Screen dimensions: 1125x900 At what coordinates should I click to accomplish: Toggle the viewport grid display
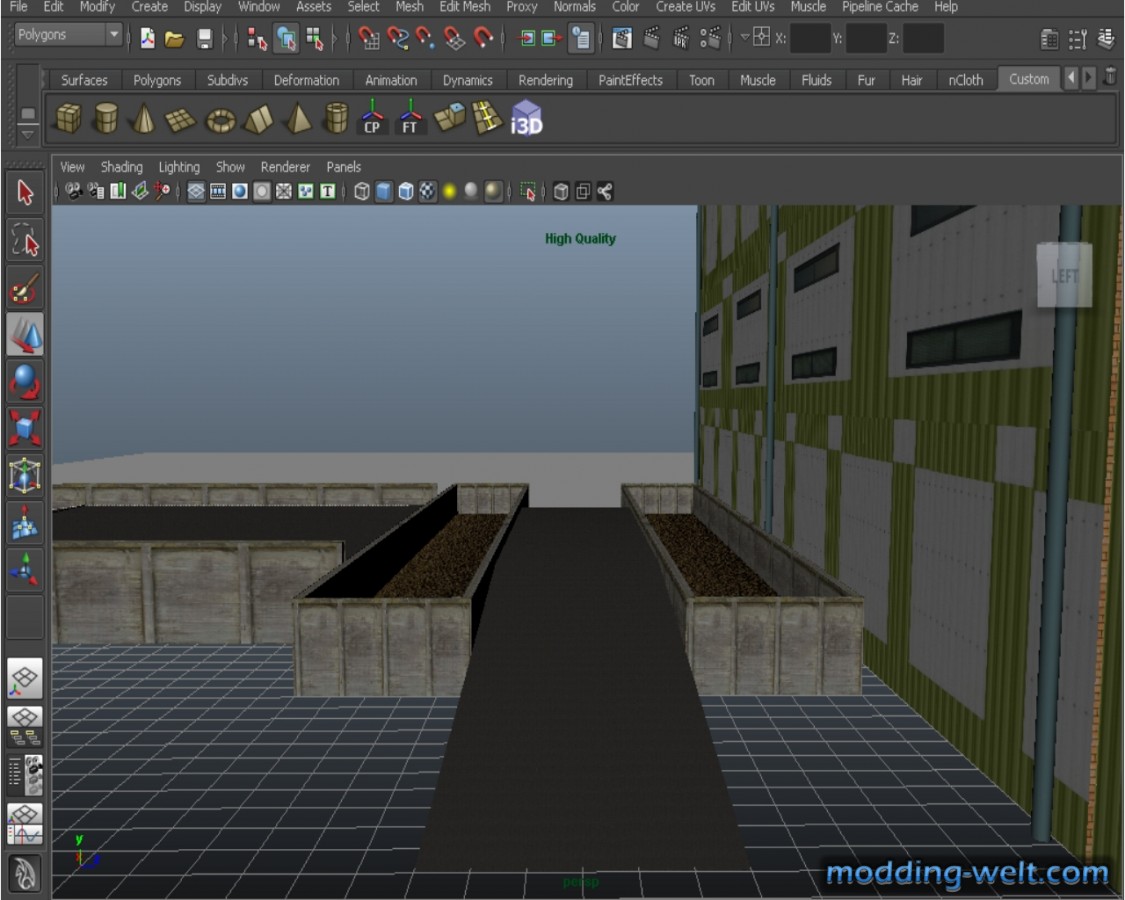click(196, 192)
